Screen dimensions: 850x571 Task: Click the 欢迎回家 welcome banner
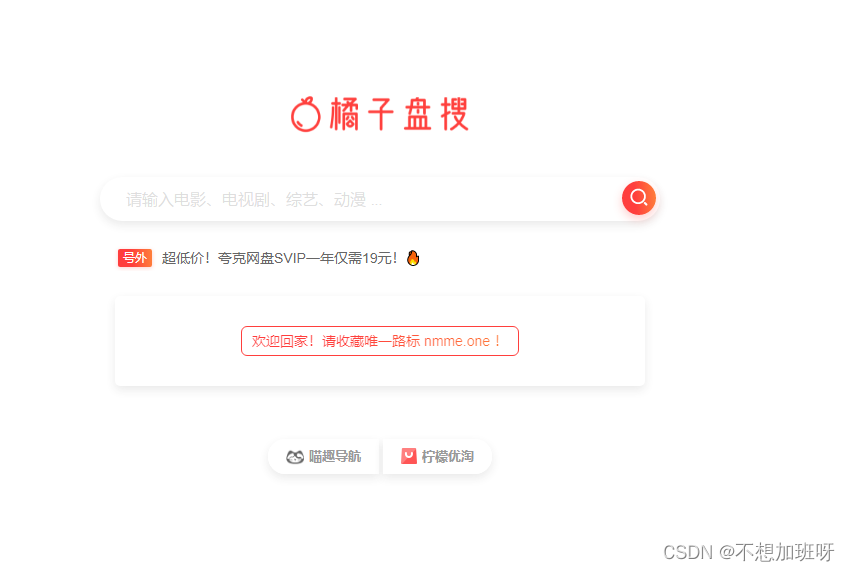(x=379, y=341)
